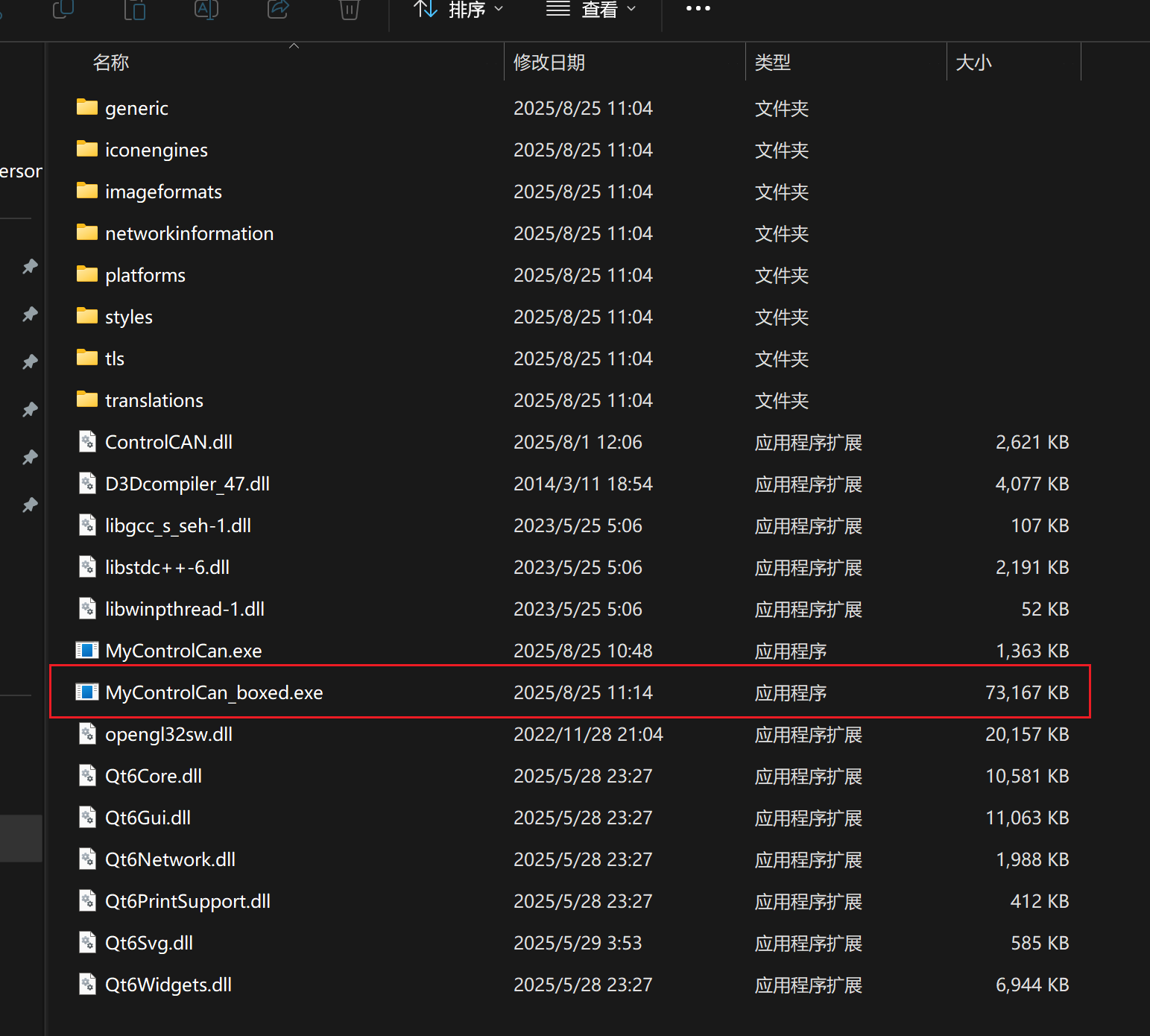Select the Qt6Core.dll file entry

point(154,776)
